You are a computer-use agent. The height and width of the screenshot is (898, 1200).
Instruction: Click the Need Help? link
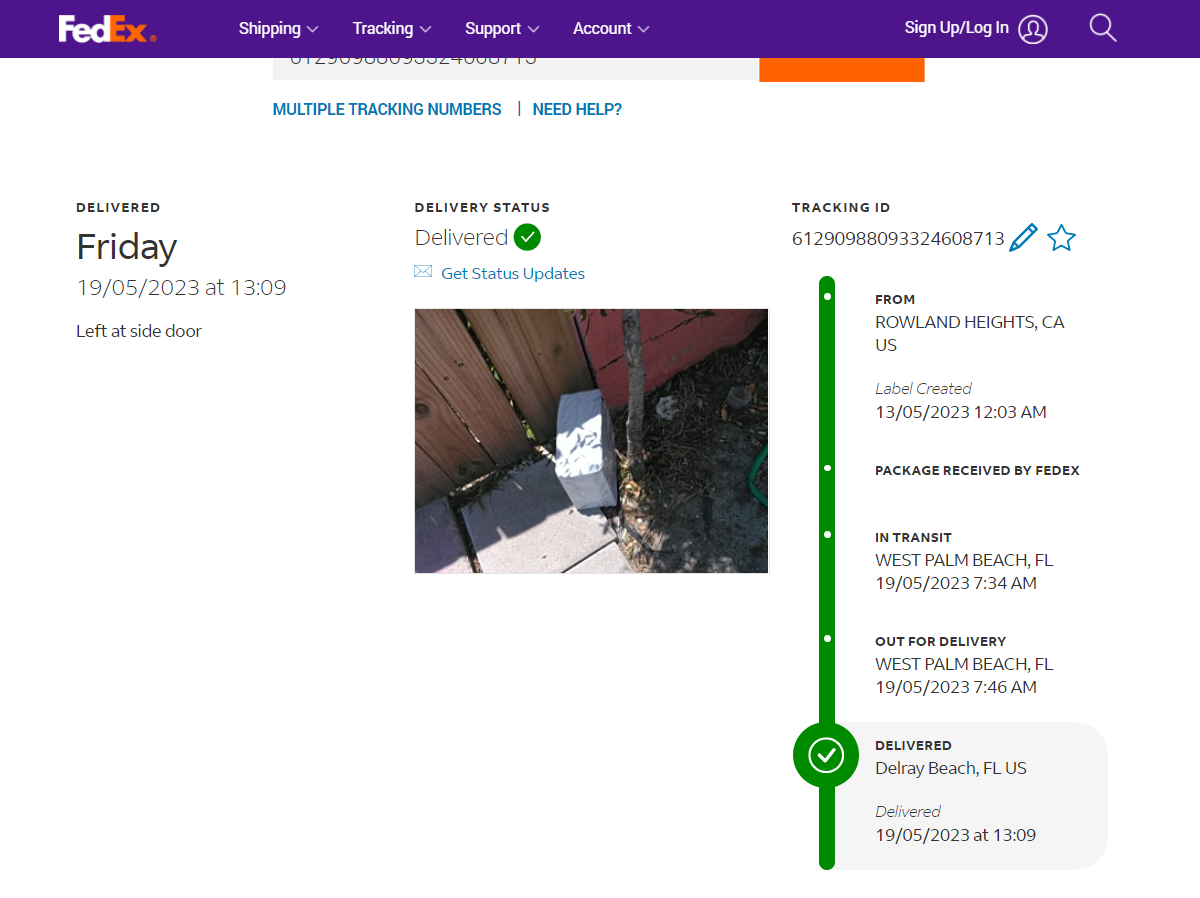coord(577,110)
